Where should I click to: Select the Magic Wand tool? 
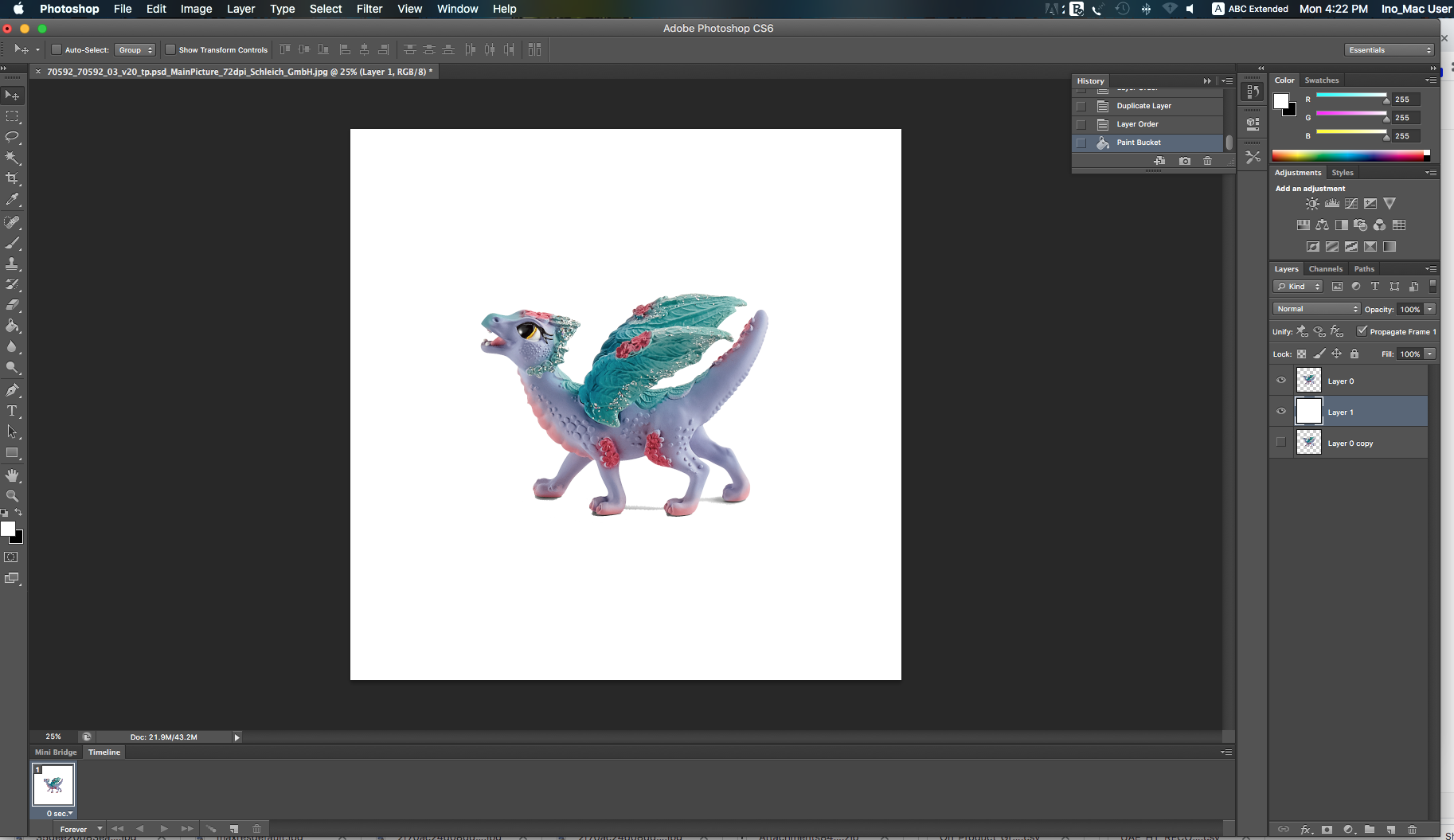click(x=12, y=158)
